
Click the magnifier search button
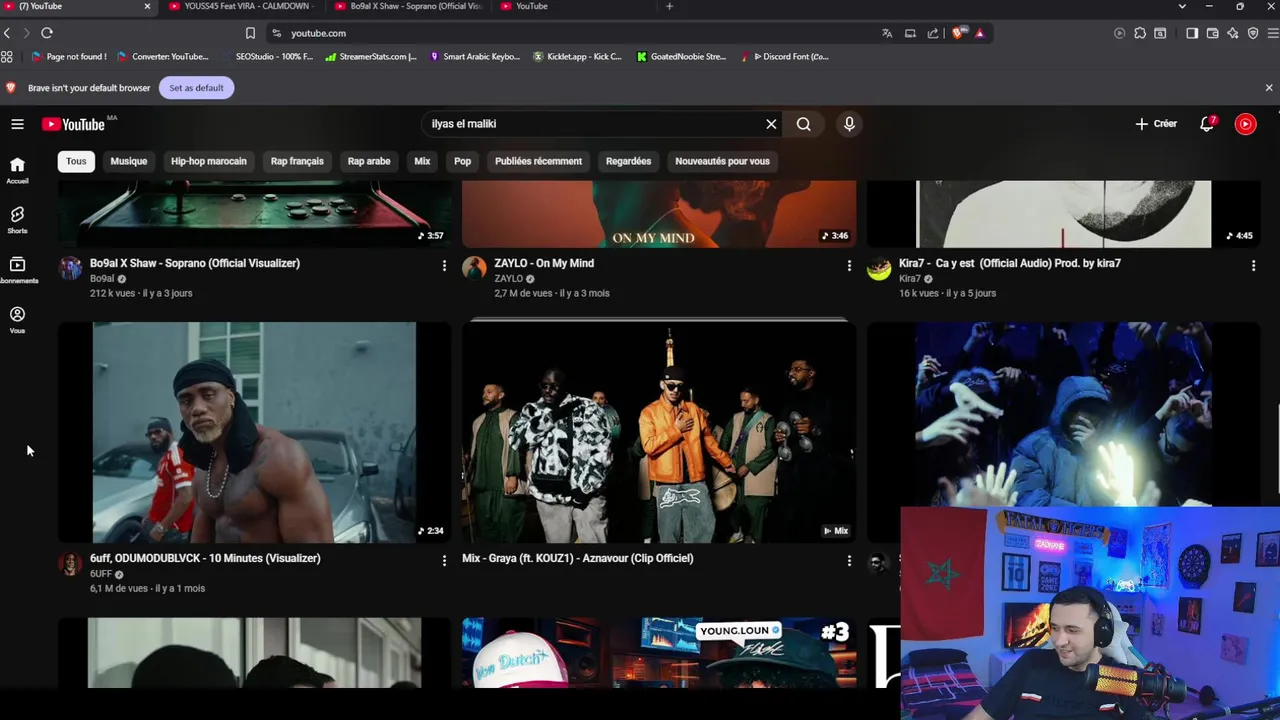point(804,124)
